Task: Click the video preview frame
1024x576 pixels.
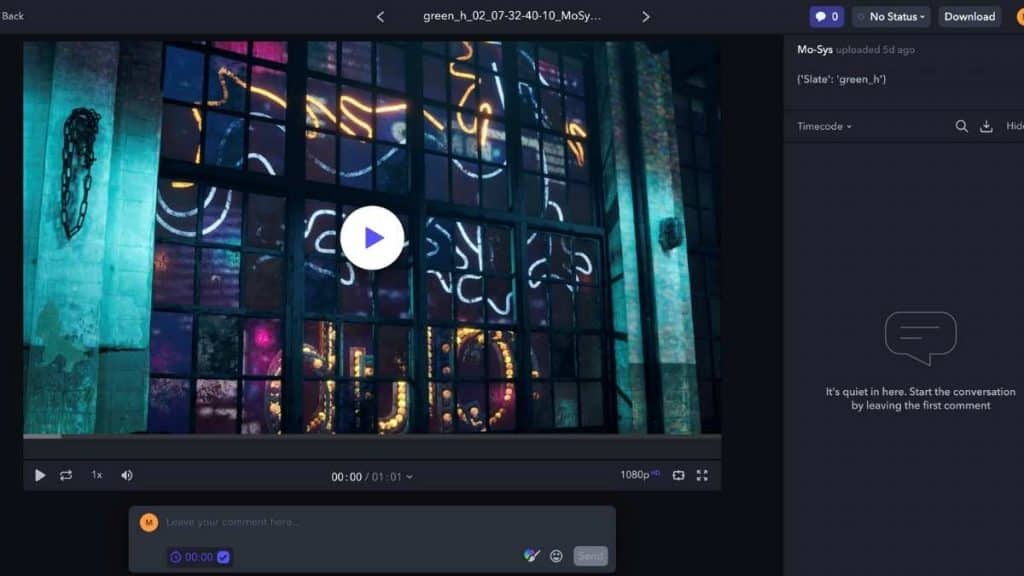Action: coord(372,238)
